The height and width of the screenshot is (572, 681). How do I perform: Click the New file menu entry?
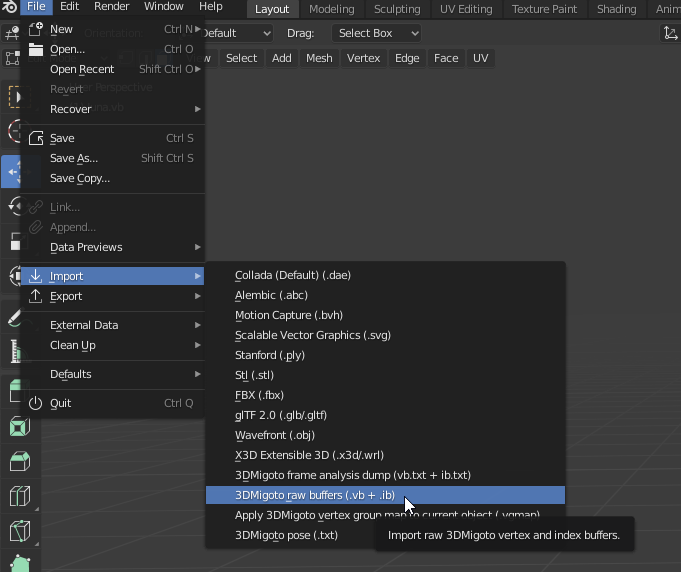click(x=112, y=29)
